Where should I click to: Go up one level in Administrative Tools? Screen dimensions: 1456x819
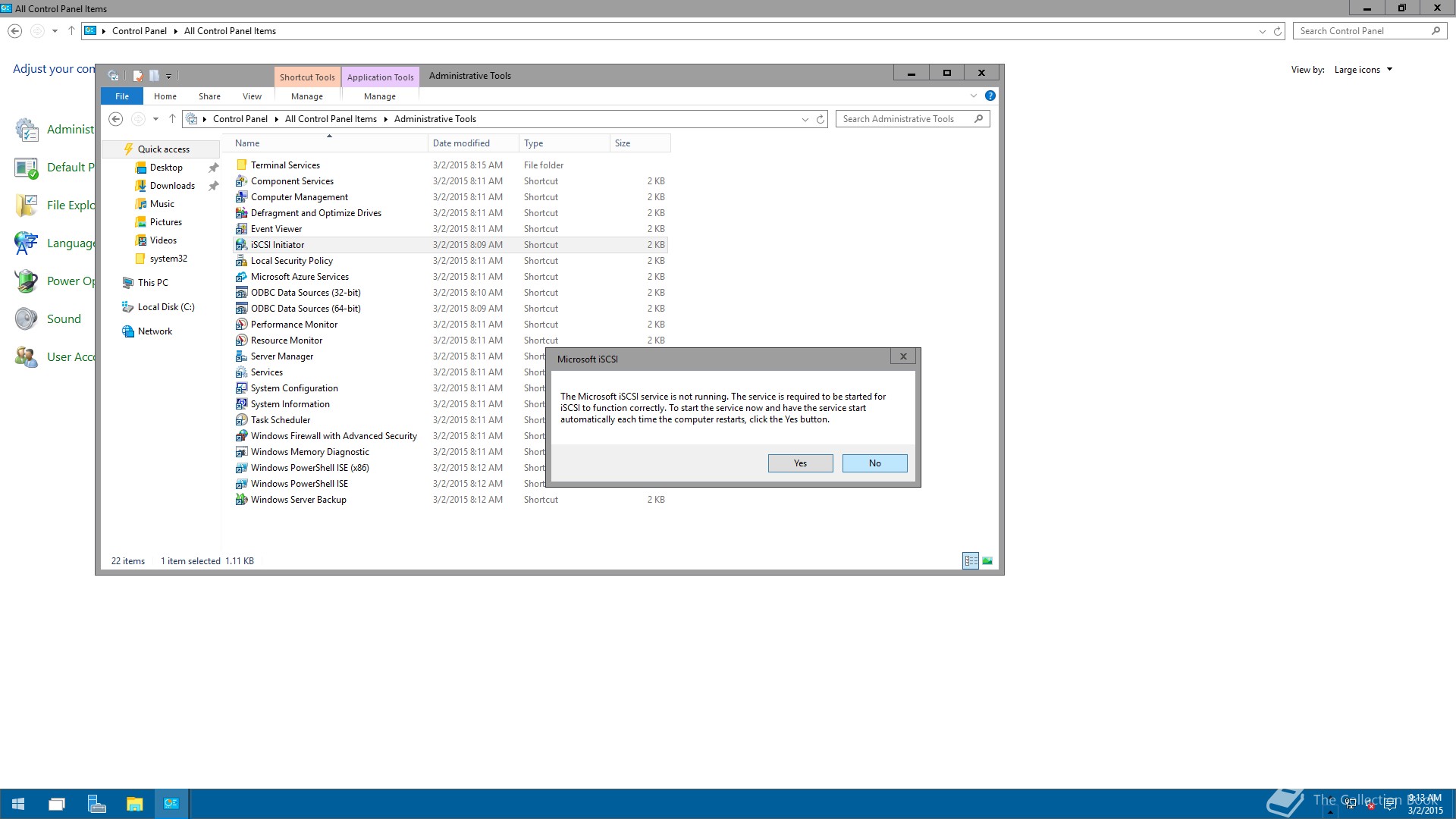[172, 119]
